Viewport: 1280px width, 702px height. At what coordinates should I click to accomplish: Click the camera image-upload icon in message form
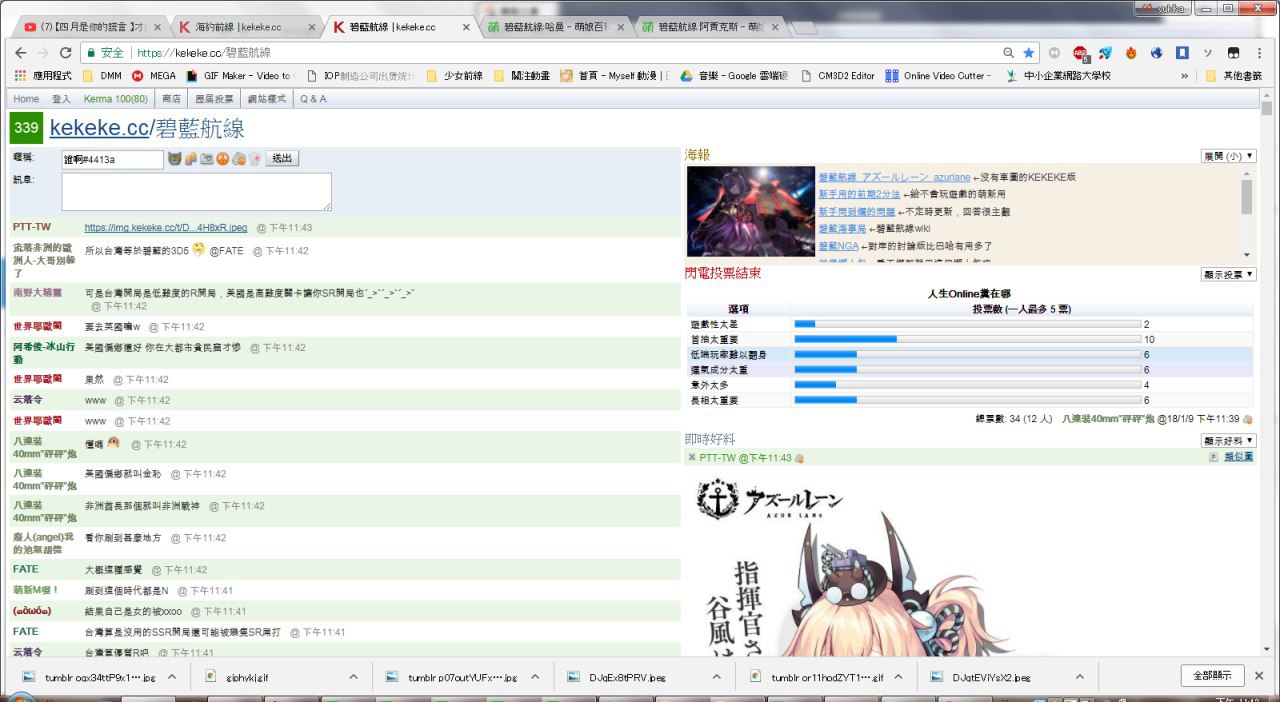tap(206, 159)
